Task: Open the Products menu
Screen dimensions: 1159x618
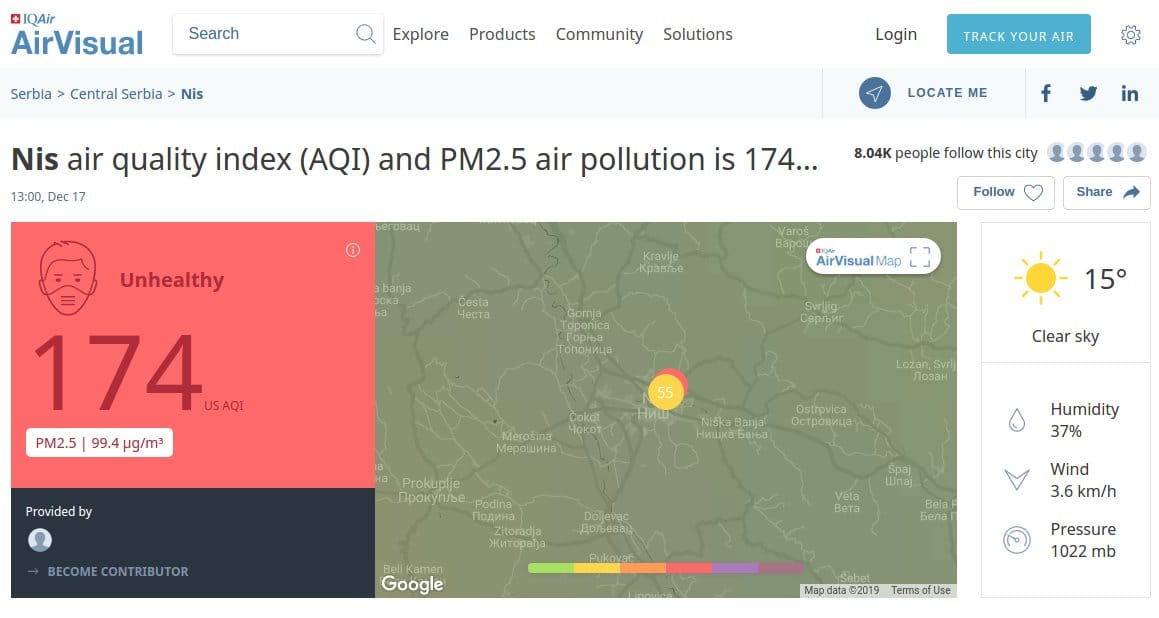Action: point(502,34)
